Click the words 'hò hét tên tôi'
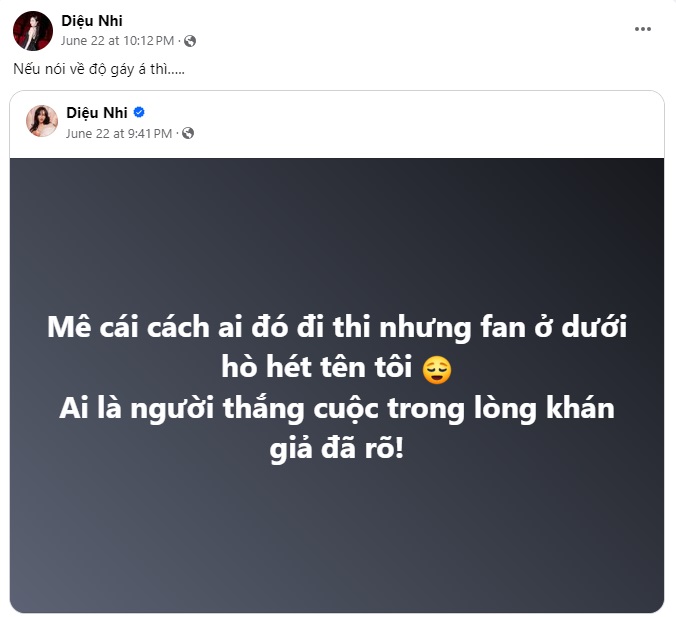The height and width of the screenshot is (617, 676). [x=317, y=367]
